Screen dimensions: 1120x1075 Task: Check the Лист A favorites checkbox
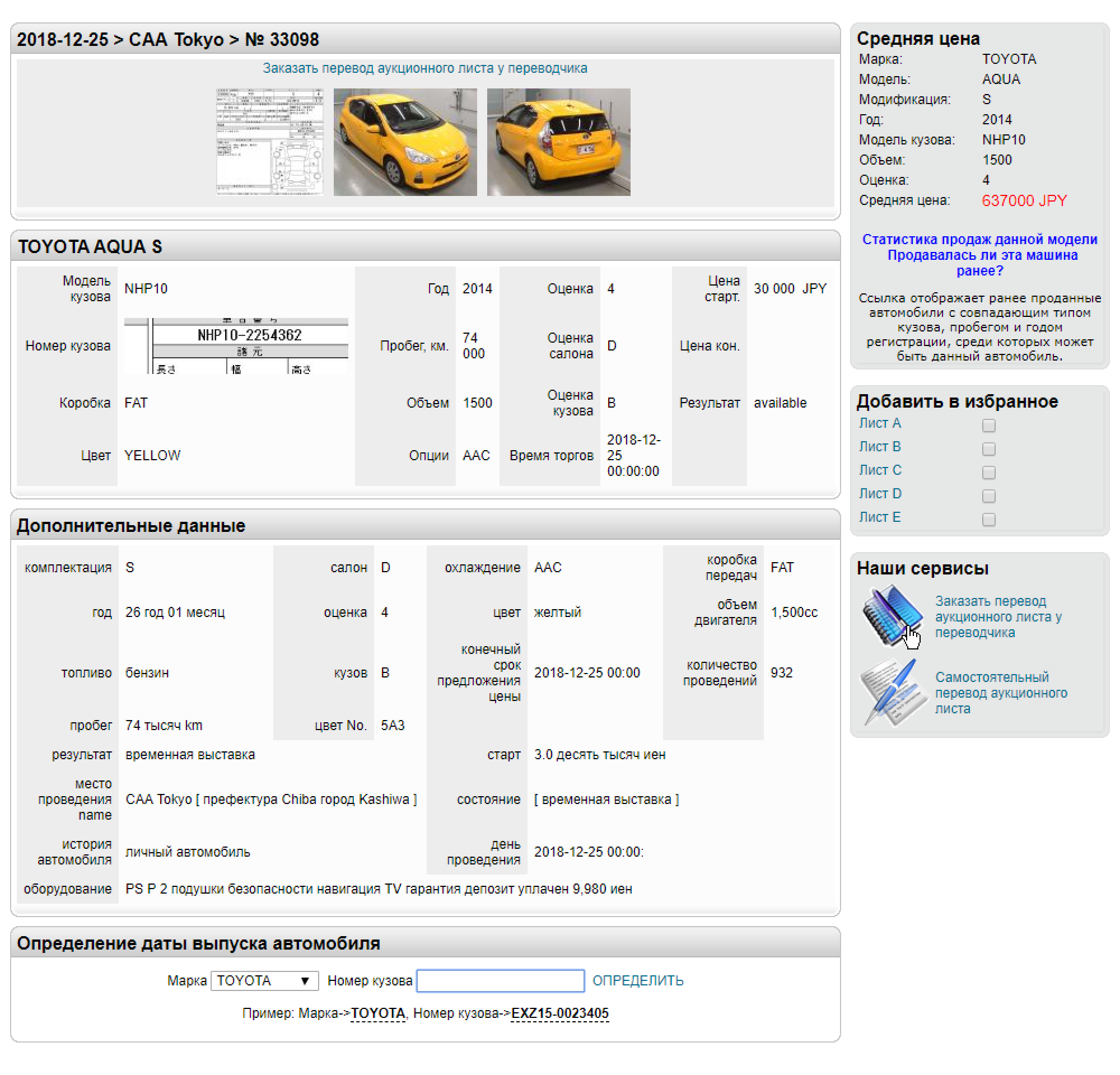click(x=988, y=425)
